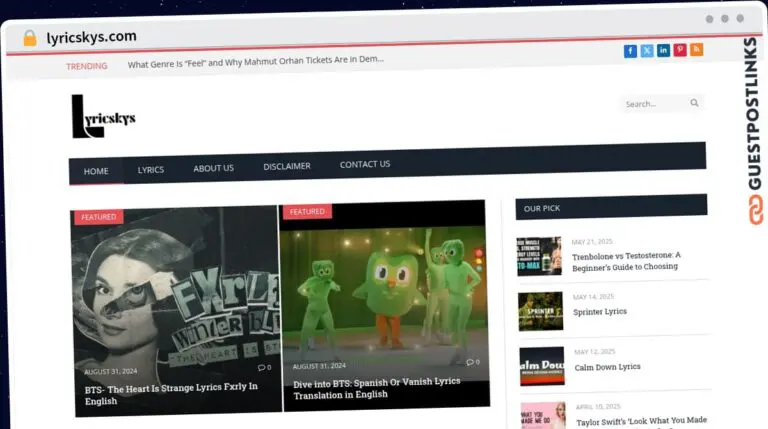The width and height of the screenshot is (768, 429).
Task: Open Trenbolone vs Testosterone article thumbnail
Action: pyautogui.click(x=539, y=256)
